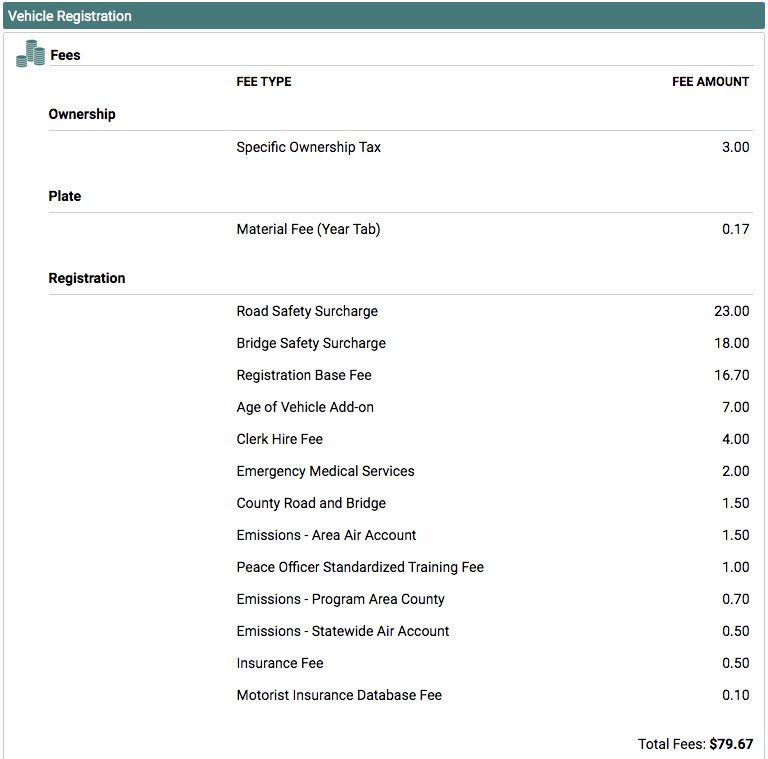Click the 16.70 fee amount
This screenshot has width=768, height=759.
[731, 375]
